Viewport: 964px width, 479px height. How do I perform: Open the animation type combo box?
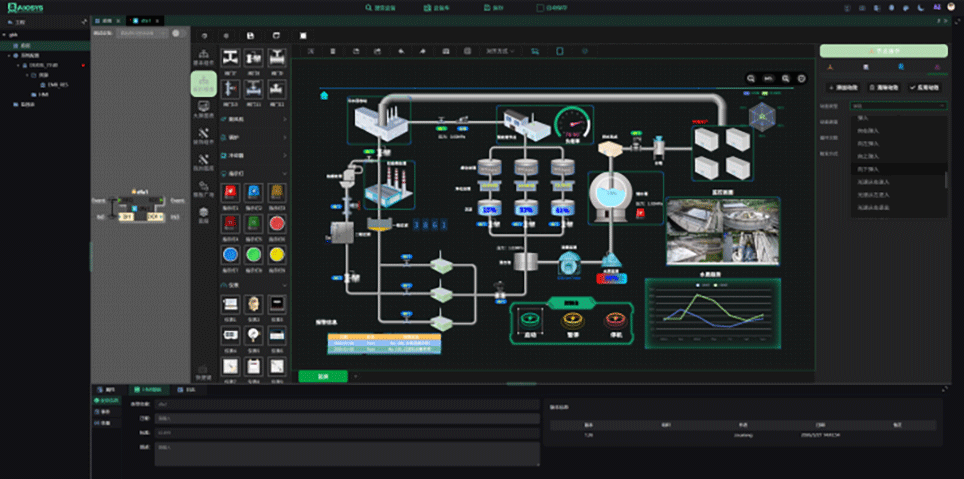tap(899, 106)
